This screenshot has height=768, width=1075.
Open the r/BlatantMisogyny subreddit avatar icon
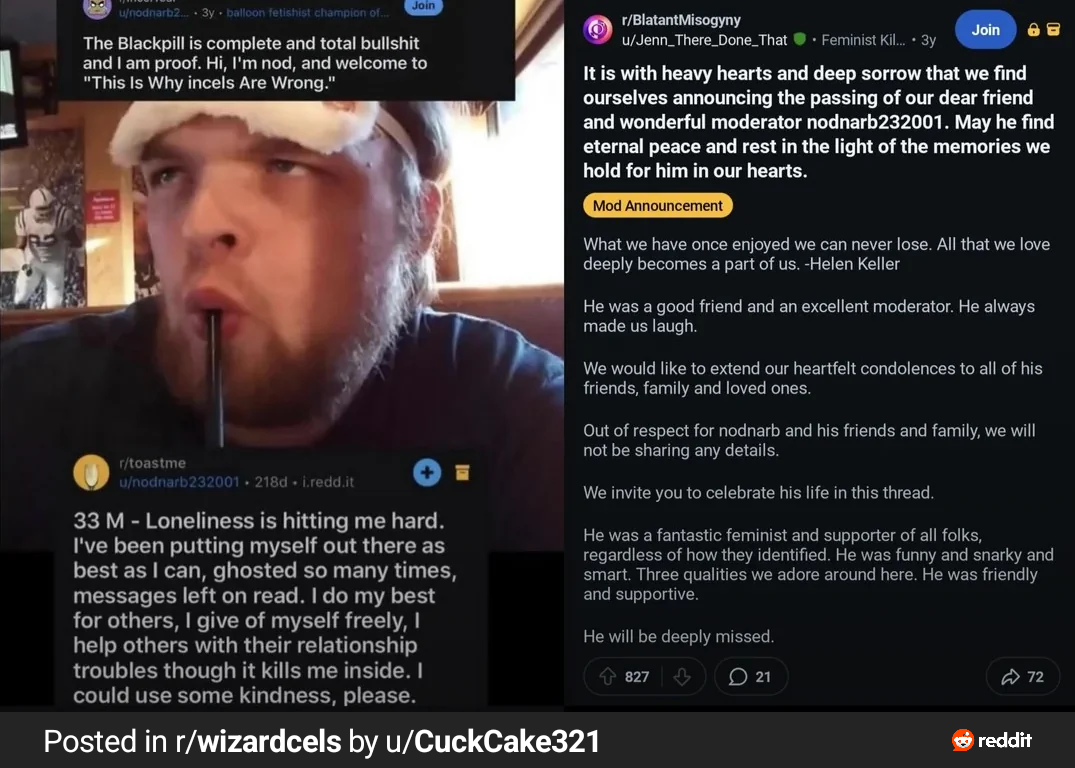point(598,30)
